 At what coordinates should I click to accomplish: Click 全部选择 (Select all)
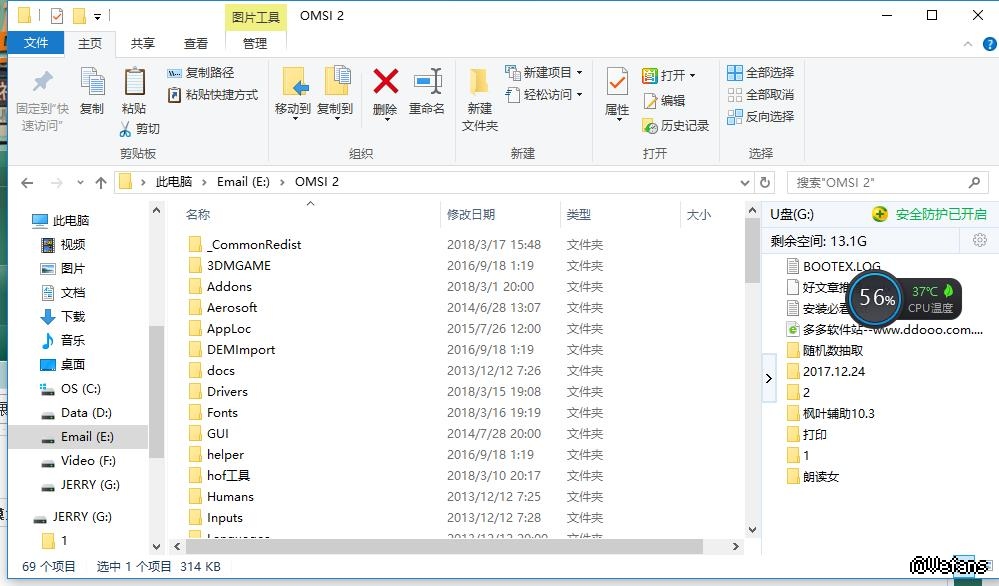pos(761,73)
